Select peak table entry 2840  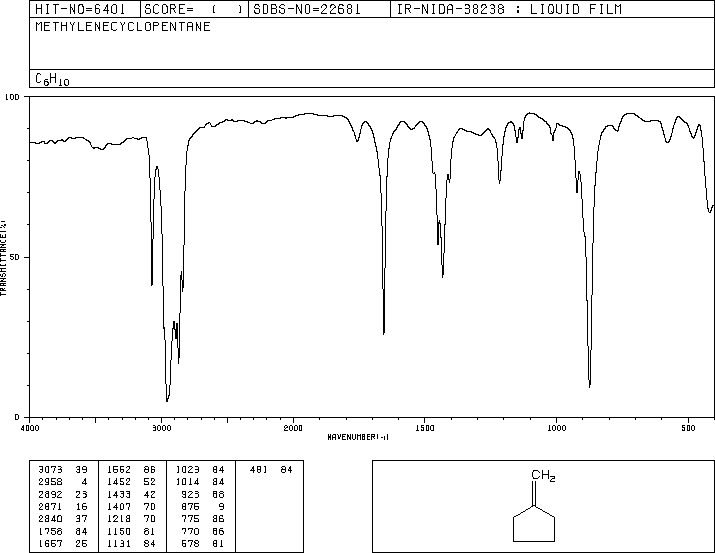[50, 519]
